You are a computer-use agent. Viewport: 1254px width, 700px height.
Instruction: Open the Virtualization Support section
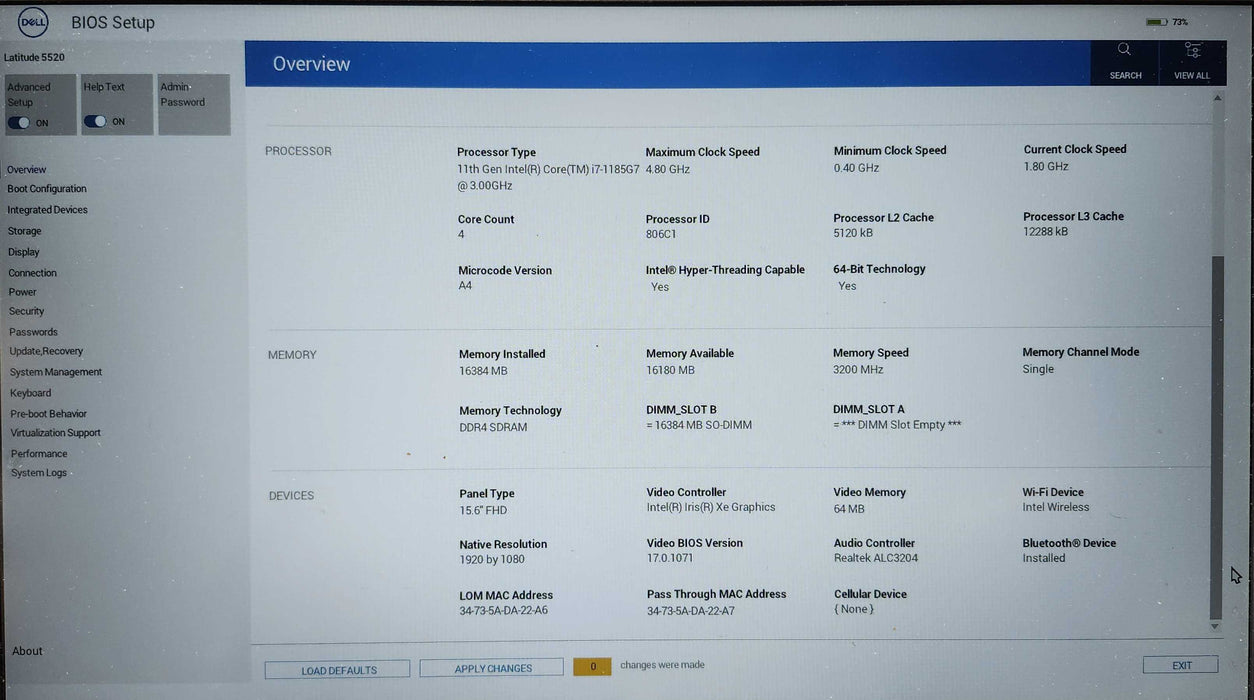[x=56, y=433]
